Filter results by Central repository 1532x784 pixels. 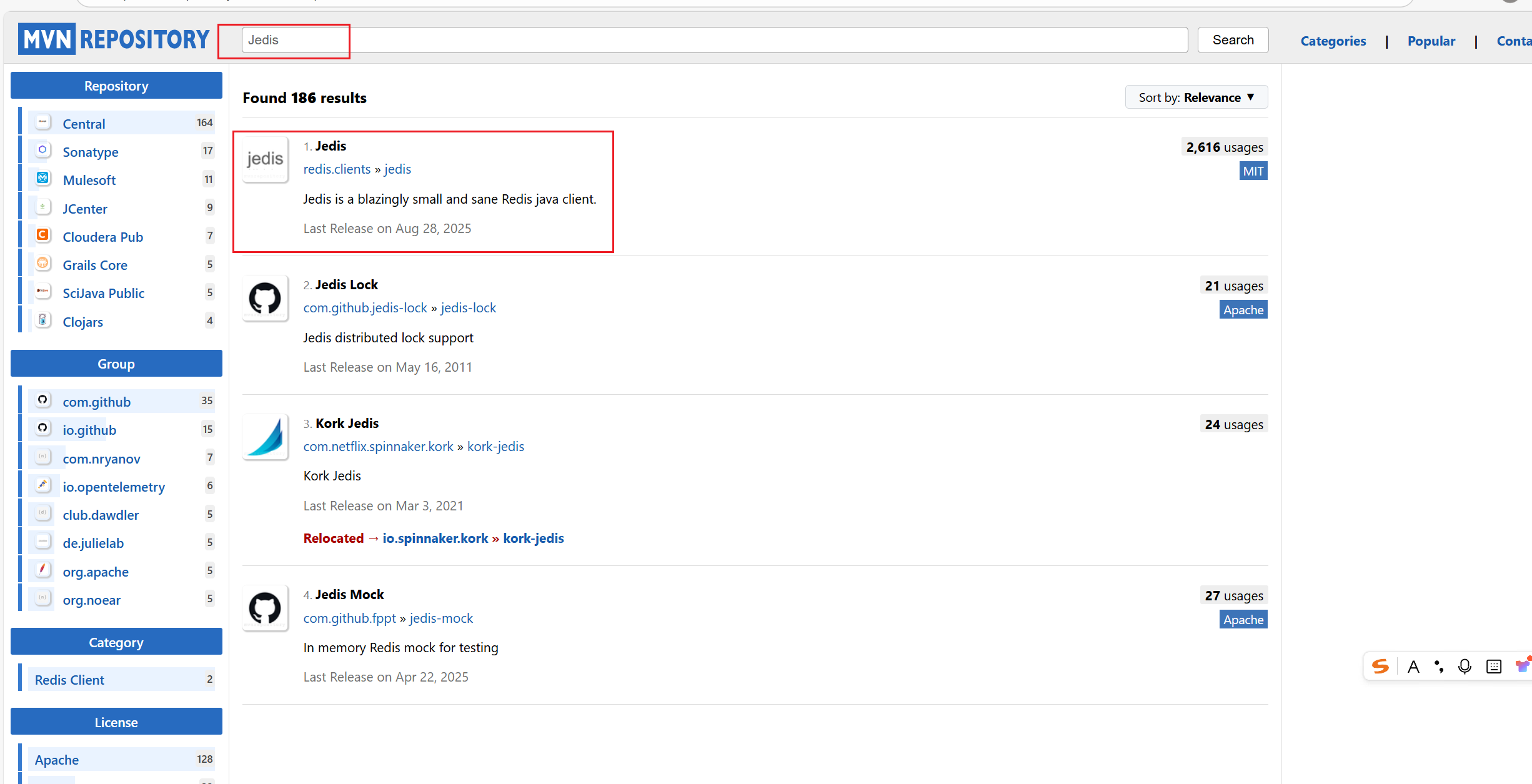tap(84, 124)
